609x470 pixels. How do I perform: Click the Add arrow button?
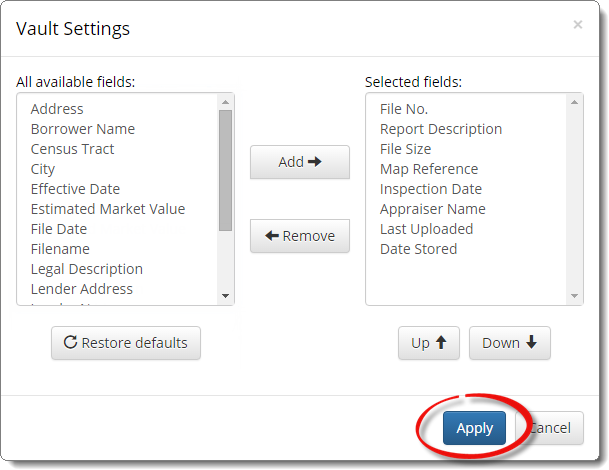point(300,162)
